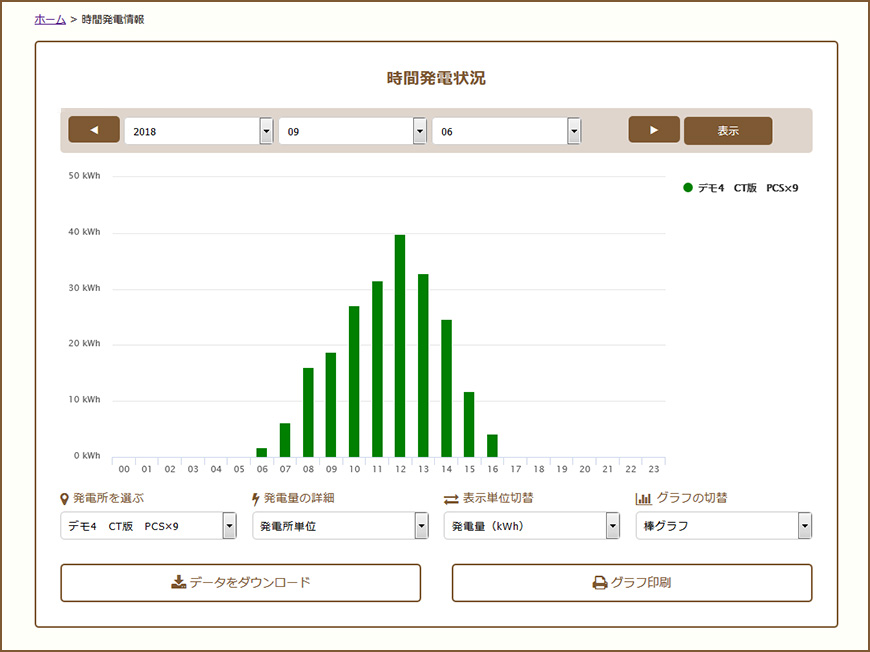Click the previous day arrow button
The height and width of the screenshot is (652, 870).
pyautogui.click(x=93, y=130)
